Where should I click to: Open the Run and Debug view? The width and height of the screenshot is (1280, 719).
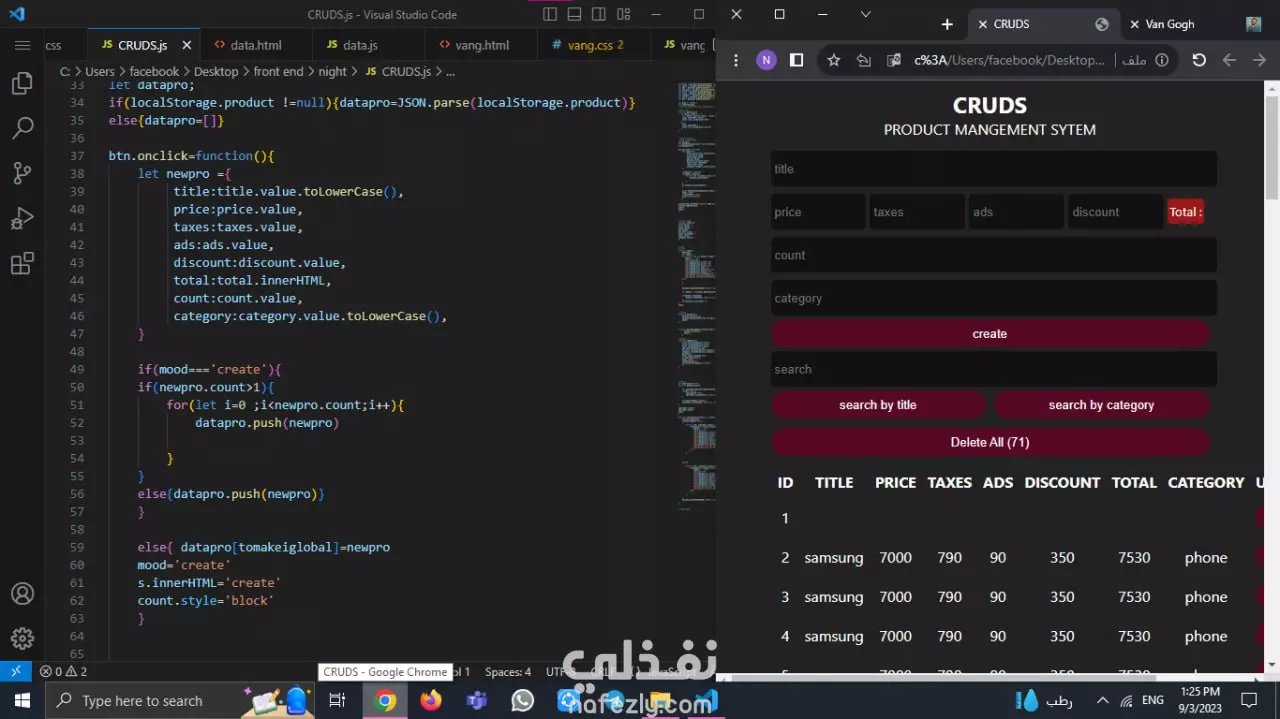pos(22,219)
